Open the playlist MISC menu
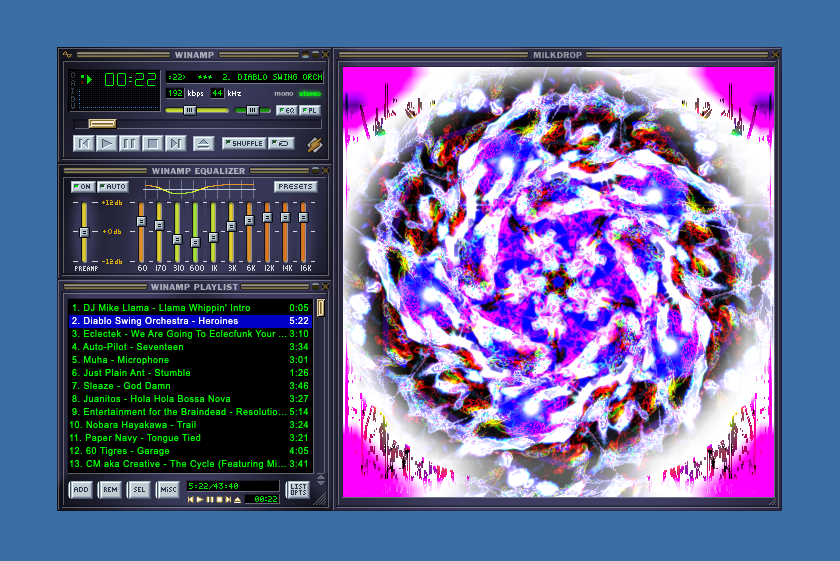 [168, 490]
